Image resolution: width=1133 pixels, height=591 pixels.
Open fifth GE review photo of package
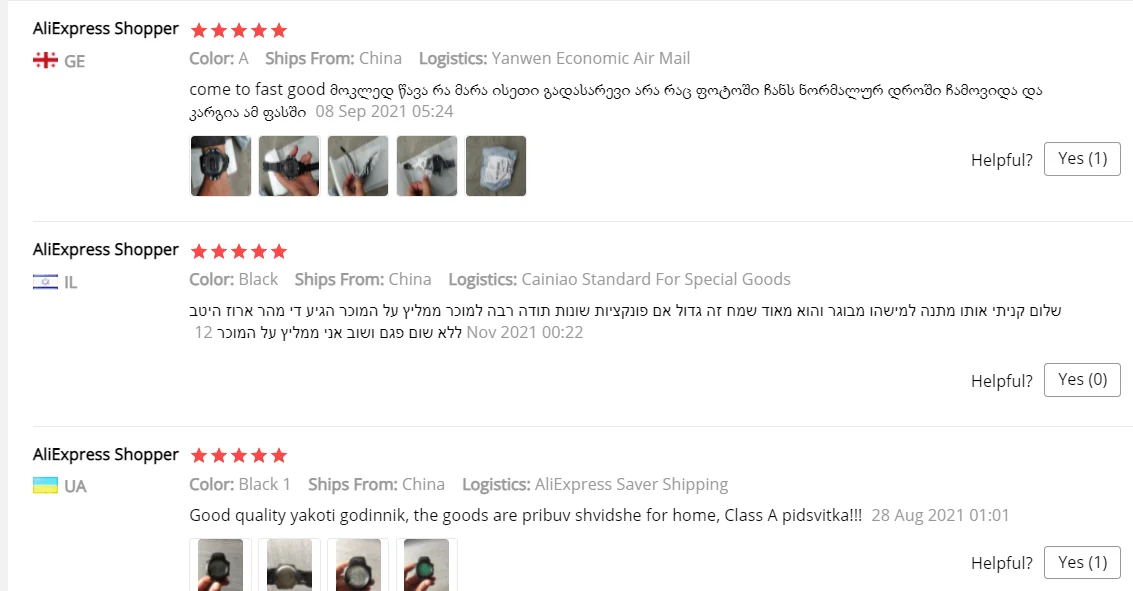(496, 165)
